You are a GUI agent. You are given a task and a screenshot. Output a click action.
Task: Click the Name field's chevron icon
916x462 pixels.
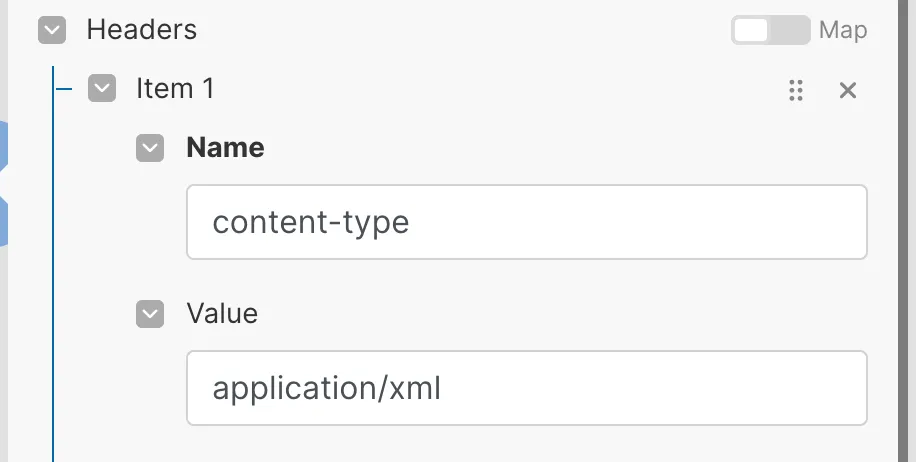pos(150,148)
